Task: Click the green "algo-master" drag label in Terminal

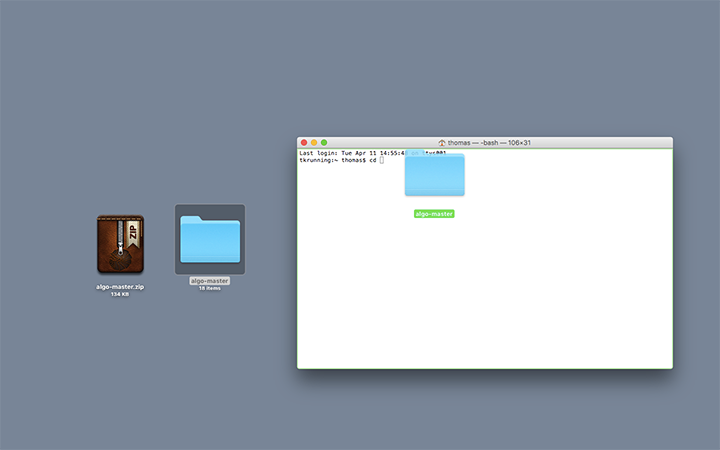Action: point(434,214)
